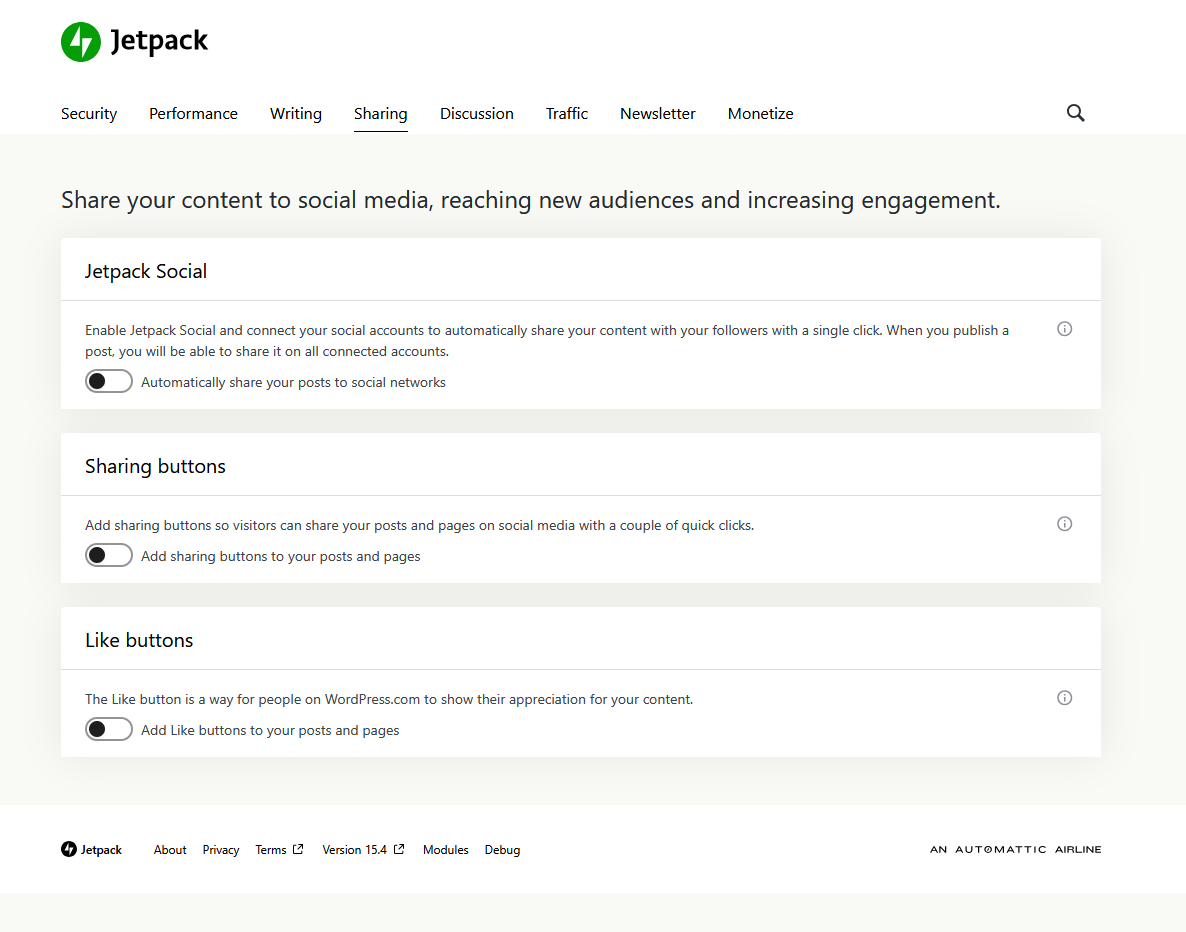The image size is (1186, 932).
Task: Show info for the Sharing buttons section
Action: (1064, 524)
